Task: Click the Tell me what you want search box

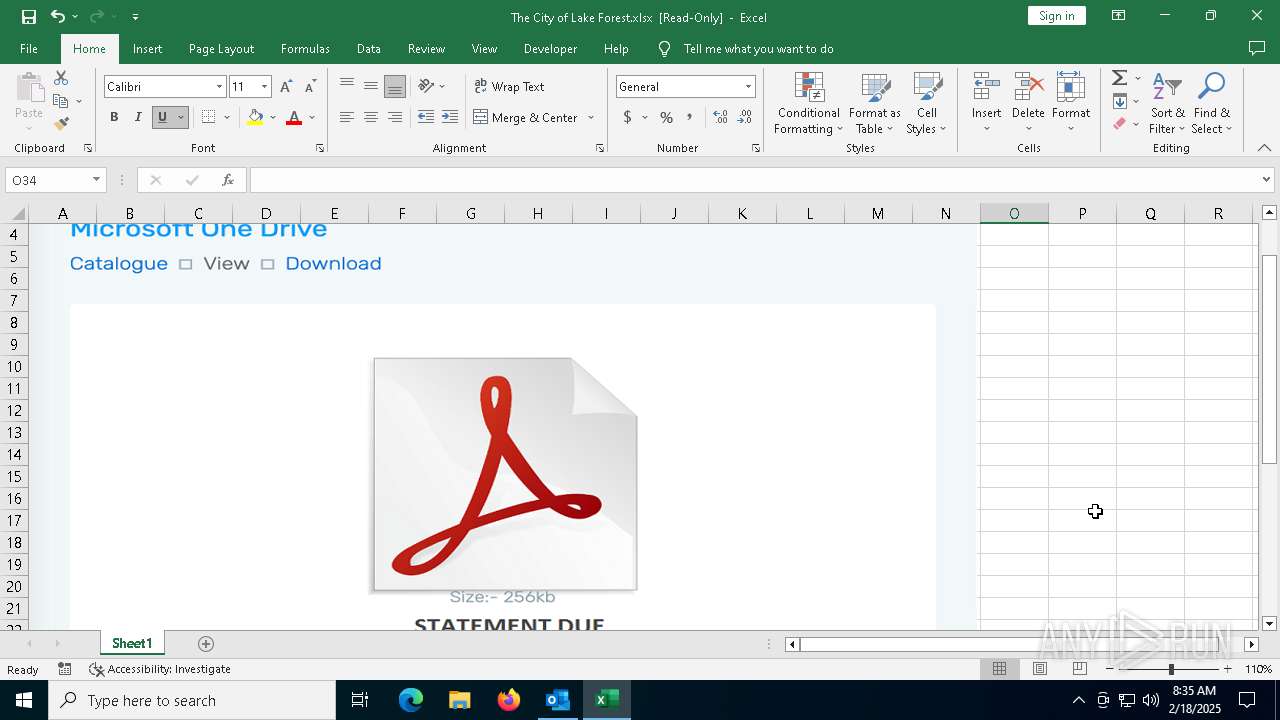Action: [x=758, y=48]
